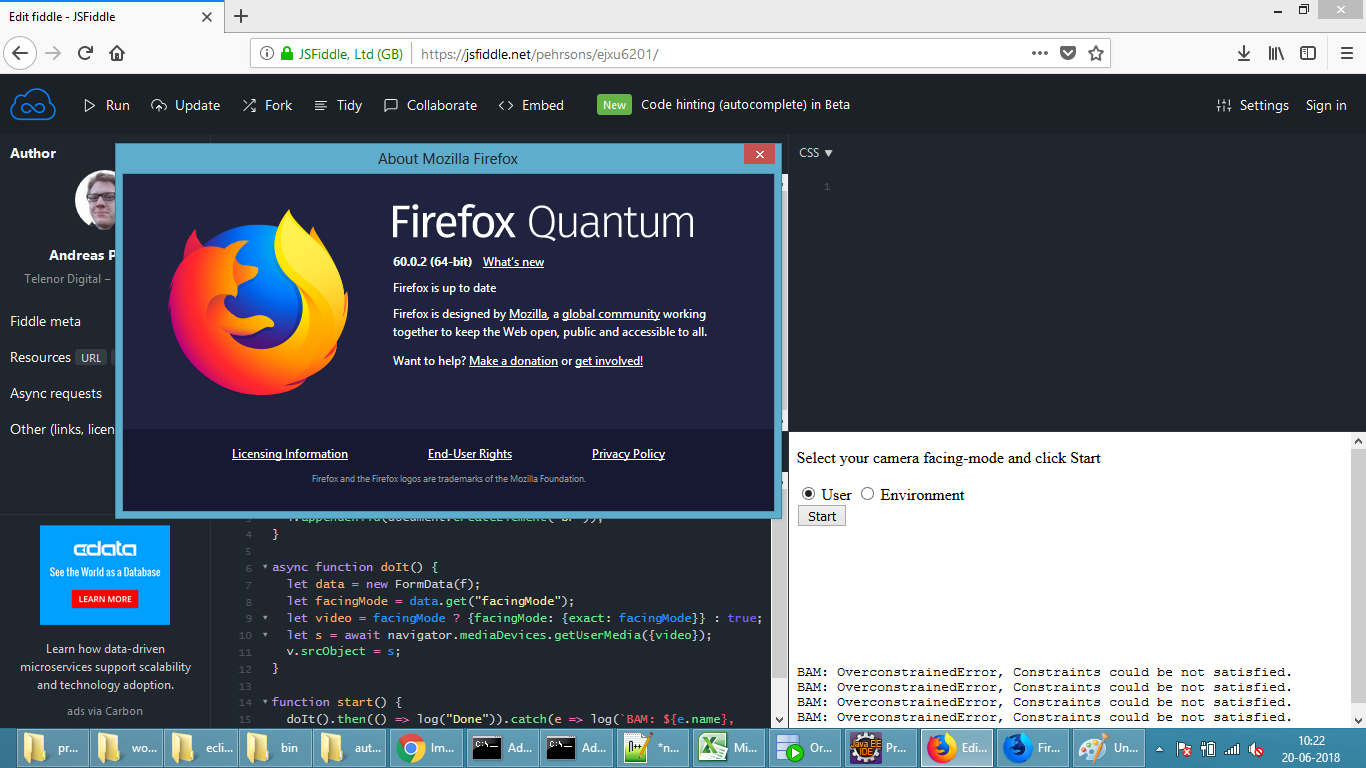Collapse the fold arrow at line 9
The width and height of the screenshot is (1366, 768).
point(265,618)
